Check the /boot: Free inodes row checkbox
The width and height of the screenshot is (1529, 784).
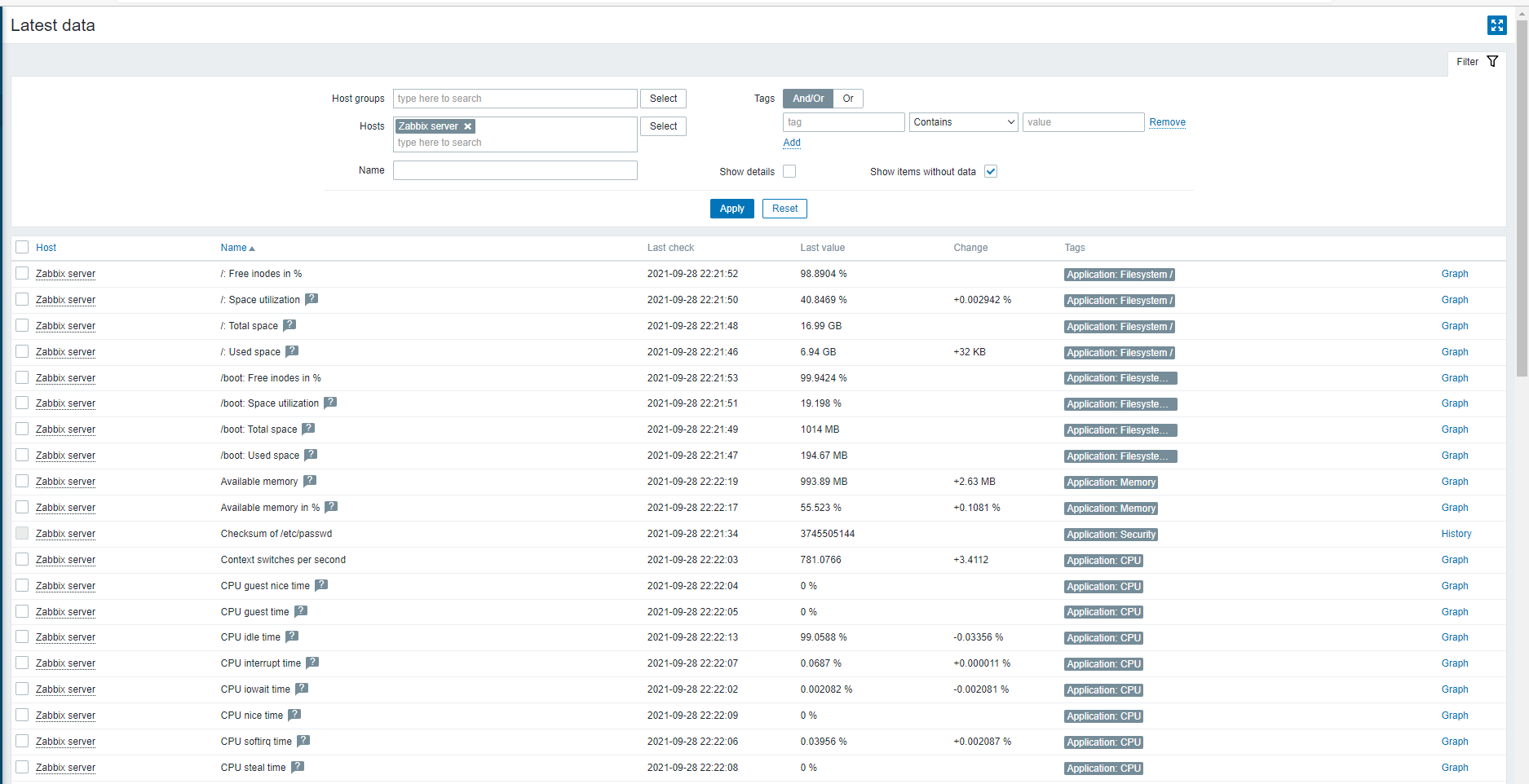22,377
